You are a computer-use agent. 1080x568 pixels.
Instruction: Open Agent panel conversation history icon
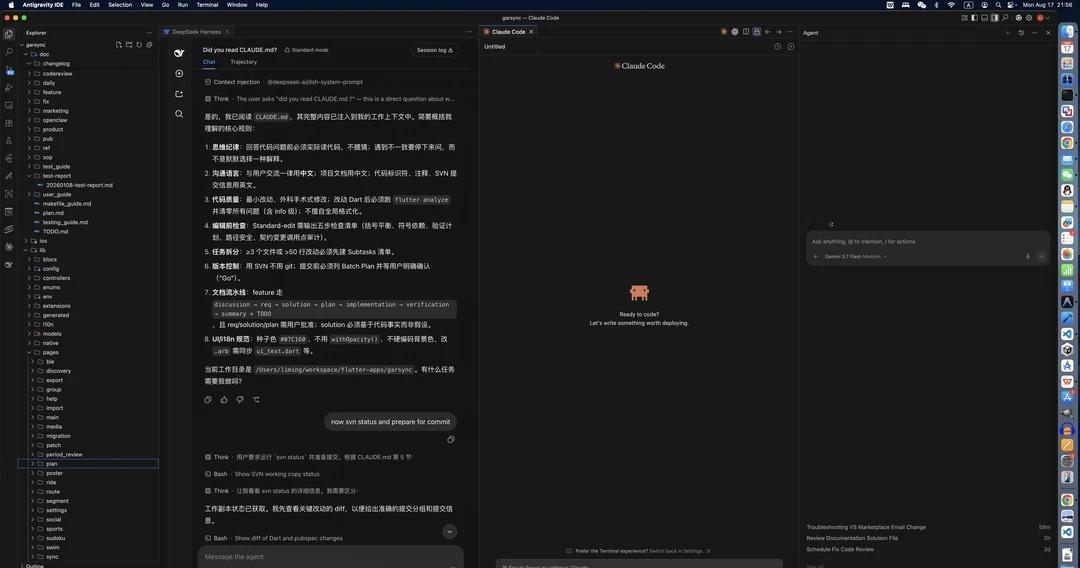click(1021, 32)
